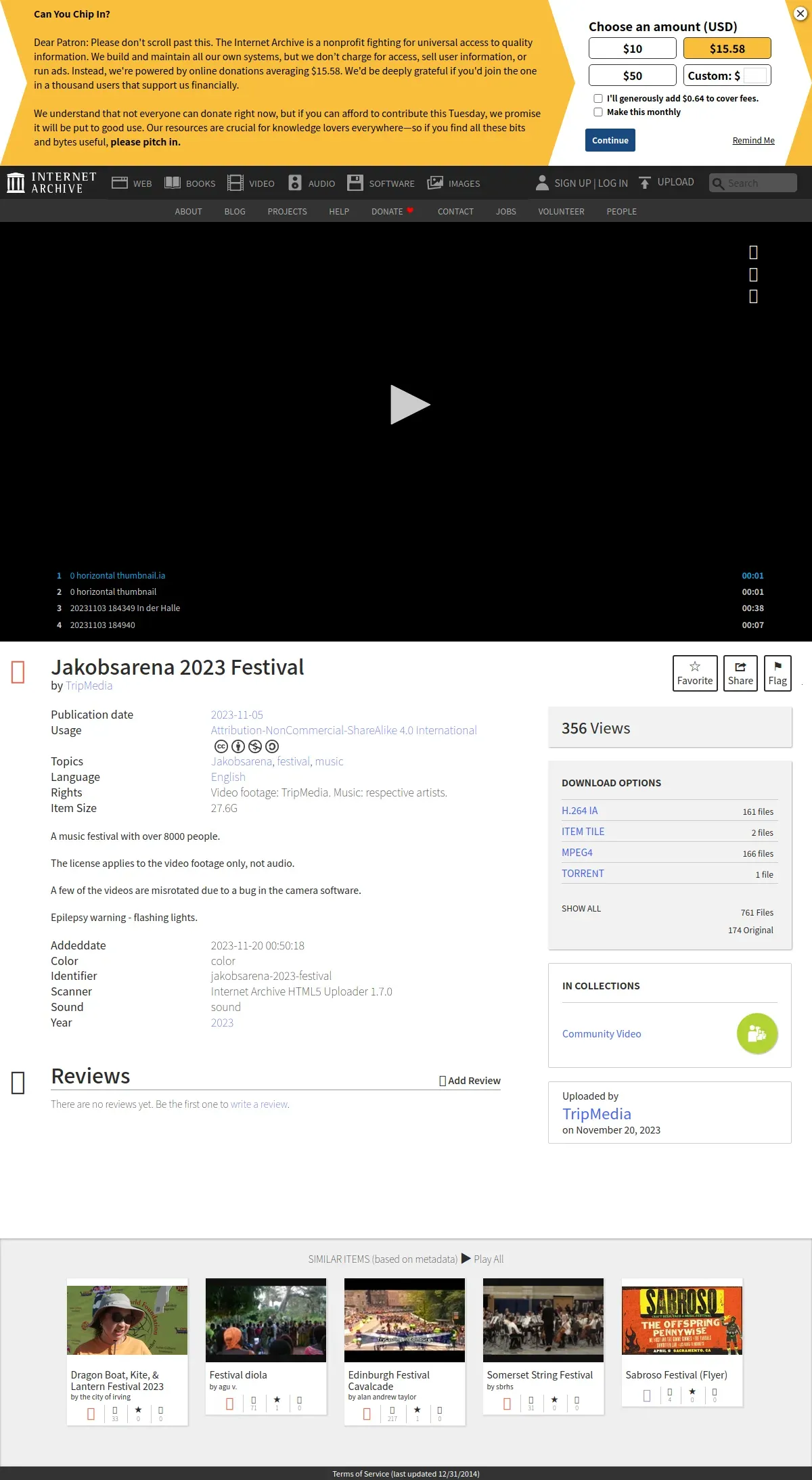Open the People menu item
Viewport: 812px width, 1480px height.
click(621, 212)
